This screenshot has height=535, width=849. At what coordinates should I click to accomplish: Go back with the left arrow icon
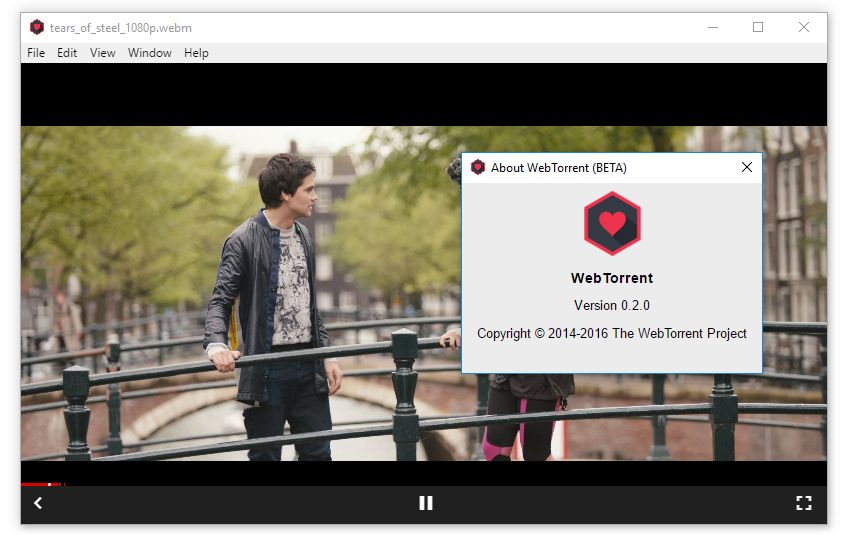click(38, 503)
